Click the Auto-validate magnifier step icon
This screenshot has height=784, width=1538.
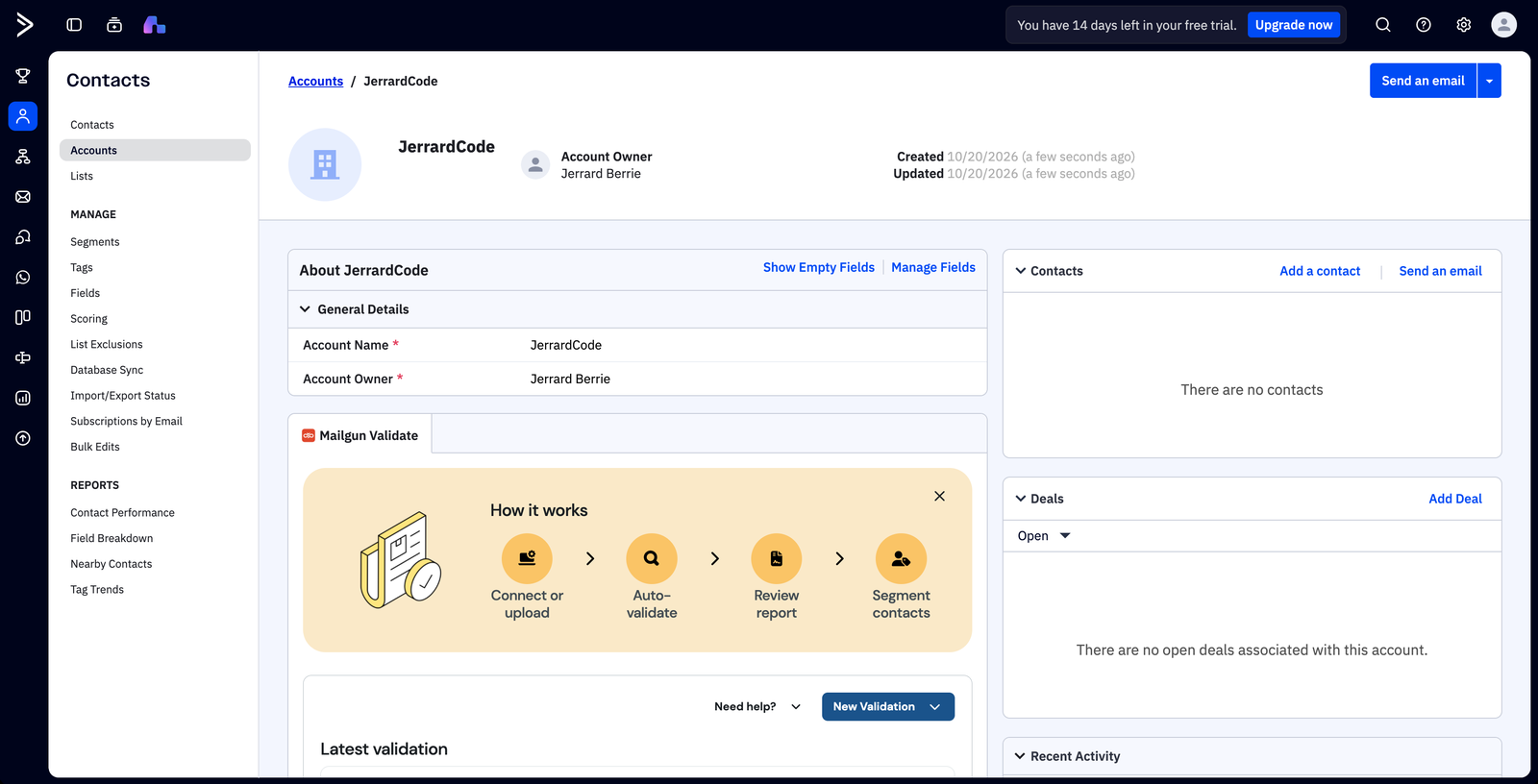[652, 558]
